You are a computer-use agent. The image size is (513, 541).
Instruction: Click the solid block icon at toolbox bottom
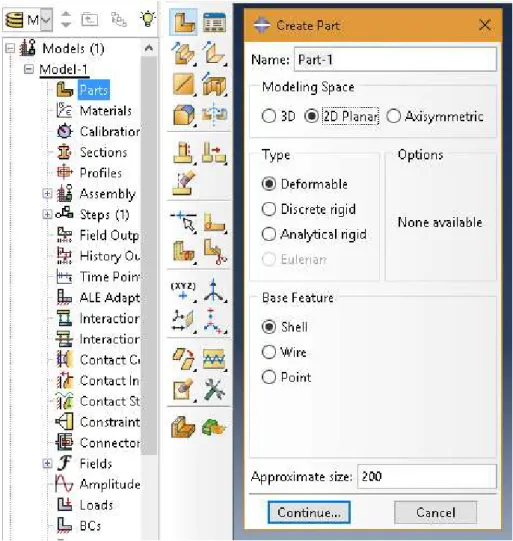click(x=183, y=428)
